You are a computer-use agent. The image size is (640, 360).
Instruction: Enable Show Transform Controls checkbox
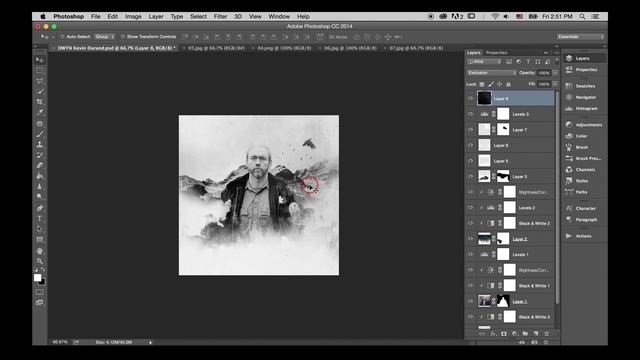(123, 37)
